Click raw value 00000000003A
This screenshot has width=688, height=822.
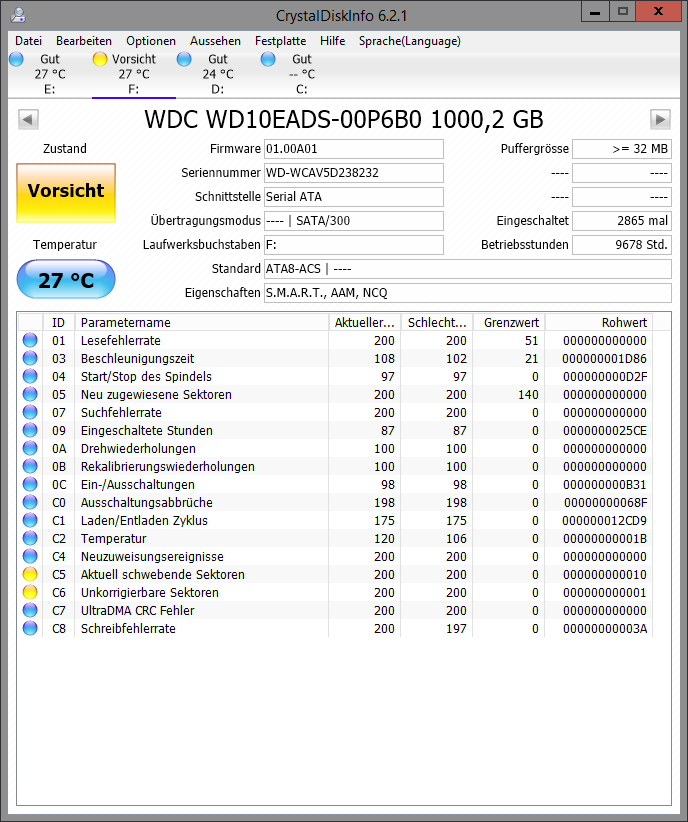click(605, 629)
